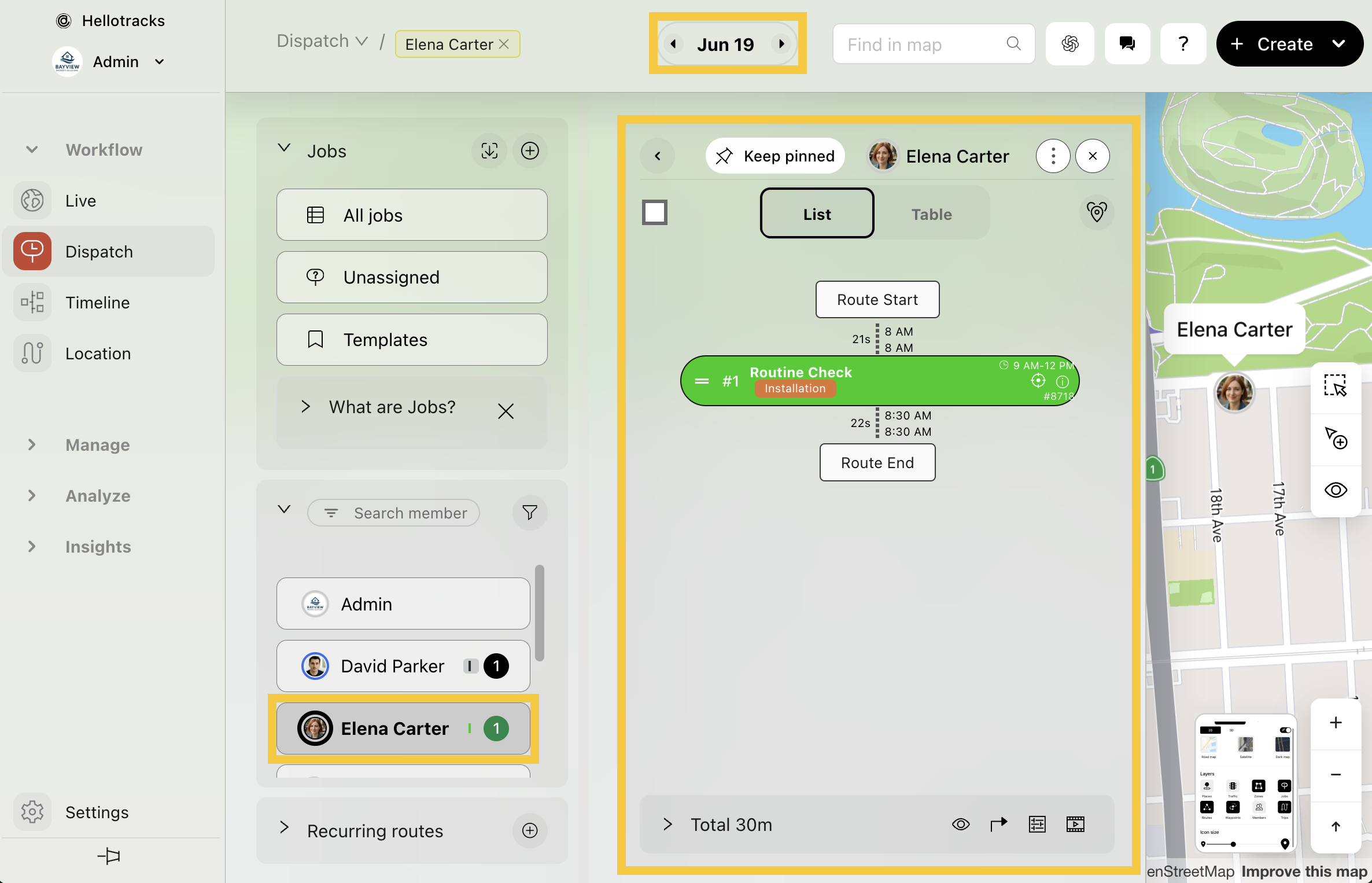
Task: Open the member filter funnel icon
Action: click(530, 512)
